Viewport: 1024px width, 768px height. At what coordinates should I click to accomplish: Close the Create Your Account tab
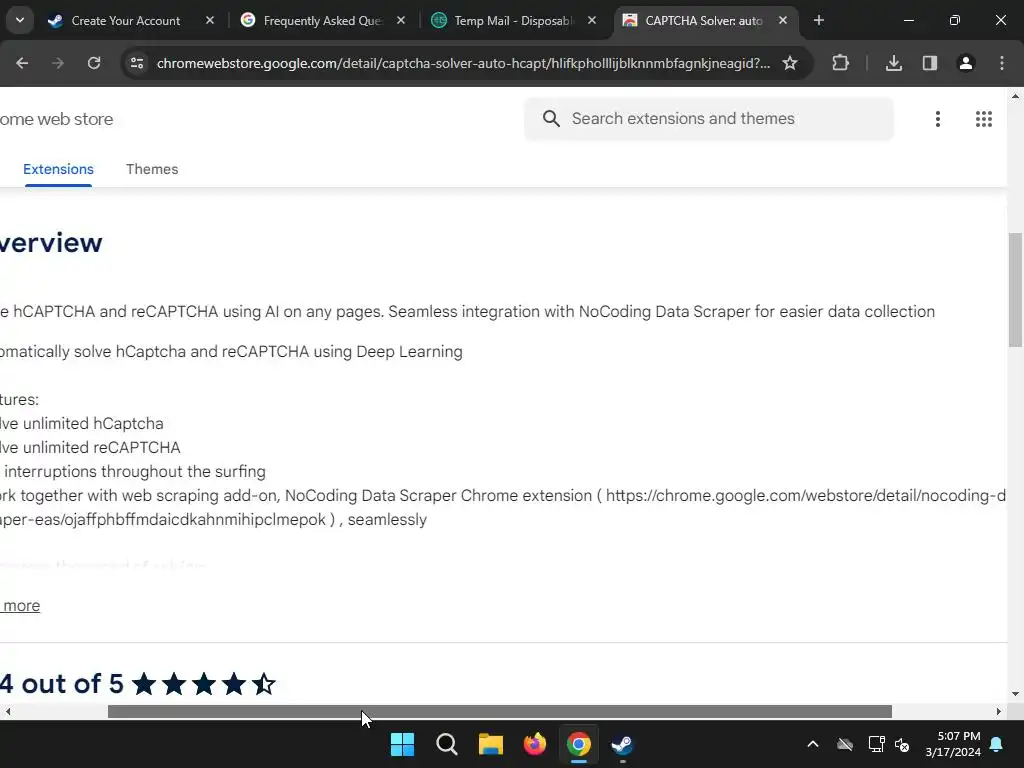[210, 20]
